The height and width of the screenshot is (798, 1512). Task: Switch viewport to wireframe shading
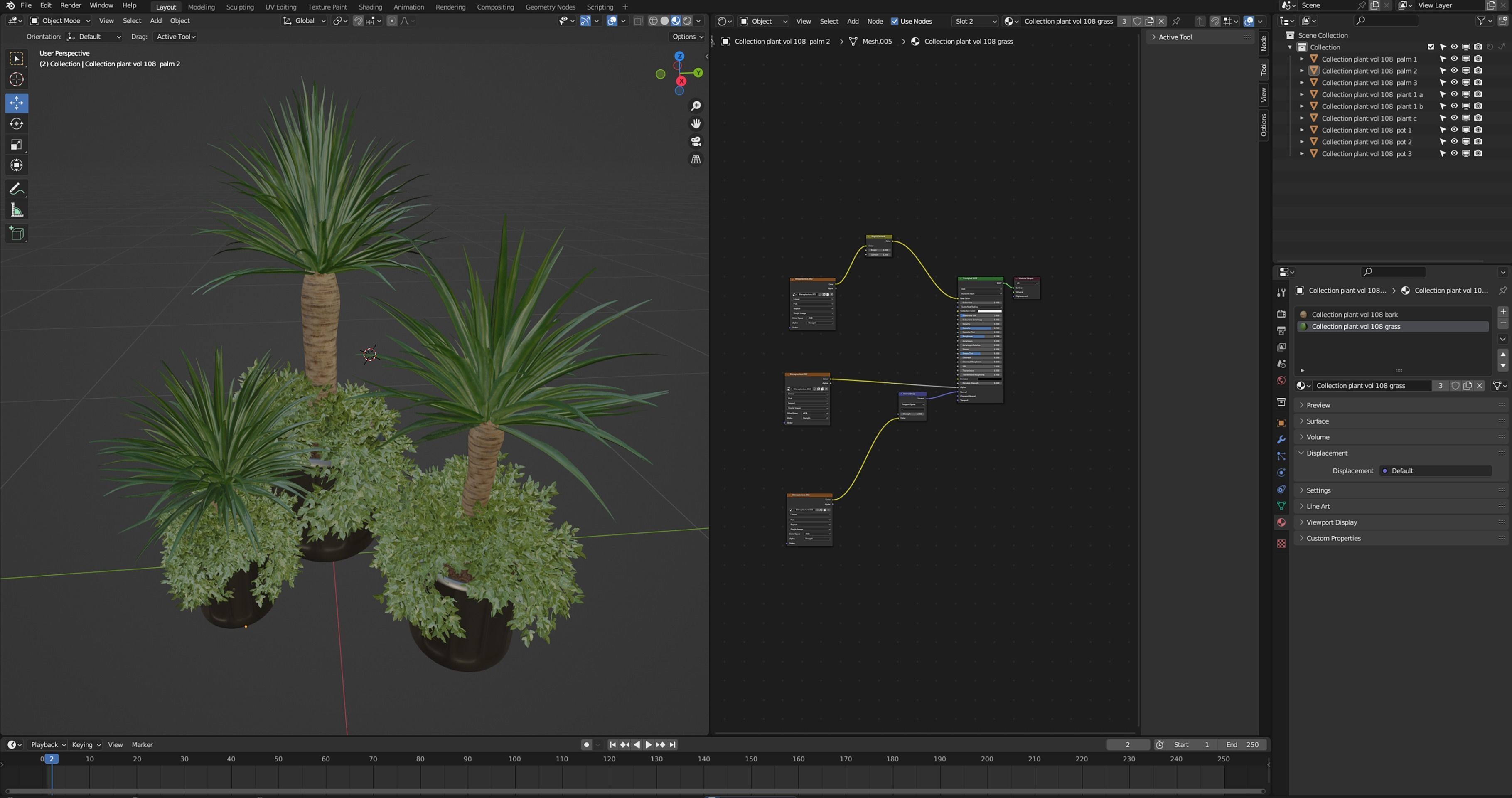tap(653, 20)
